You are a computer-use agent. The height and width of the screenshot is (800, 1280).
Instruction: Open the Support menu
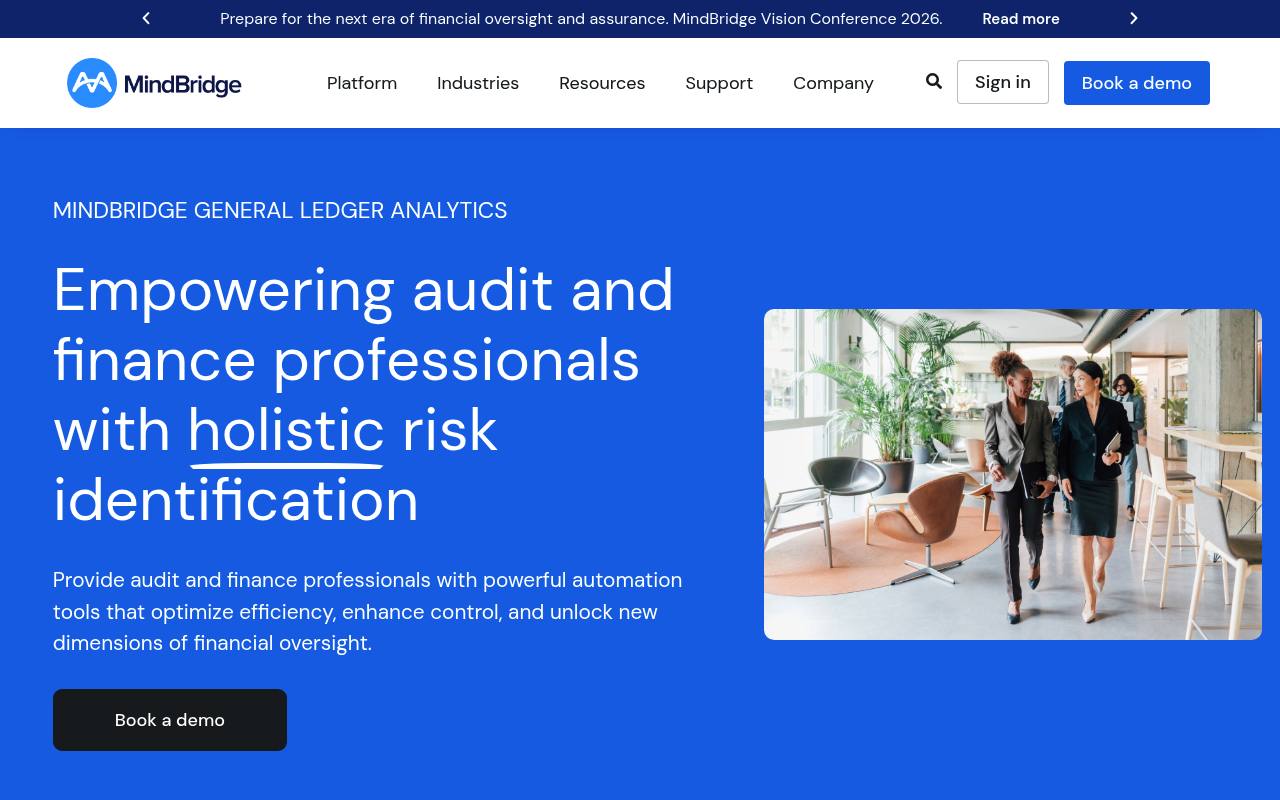719,83
